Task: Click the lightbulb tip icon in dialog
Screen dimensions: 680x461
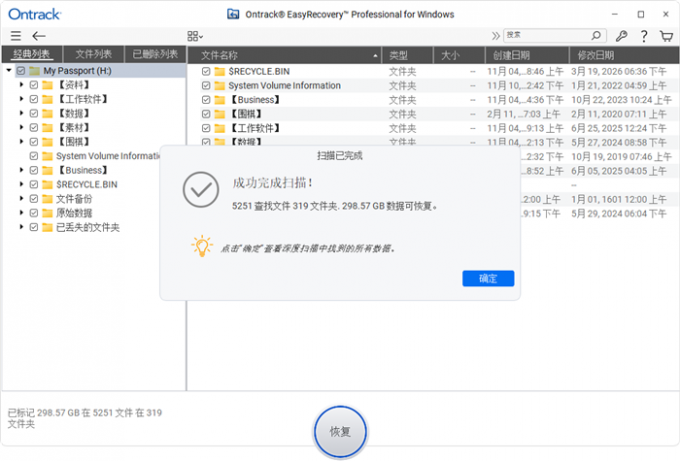Action: click(202, 246)
